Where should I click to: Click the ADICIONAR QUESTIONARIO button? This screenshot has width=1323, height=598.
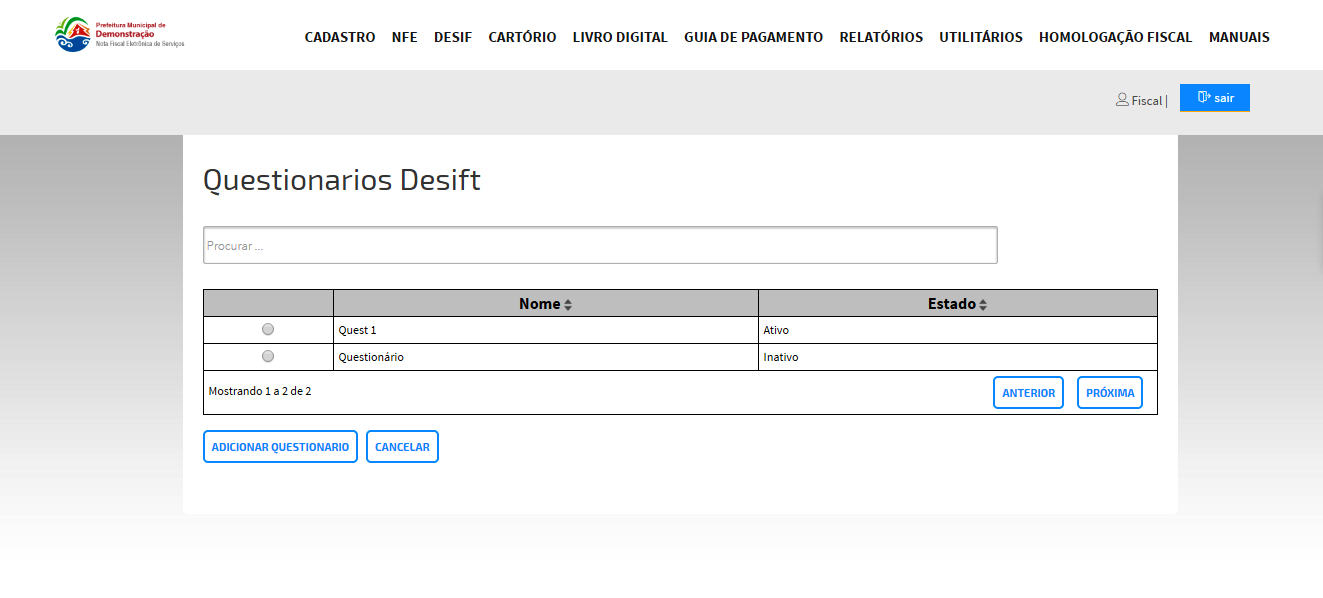tap(280, 447)
